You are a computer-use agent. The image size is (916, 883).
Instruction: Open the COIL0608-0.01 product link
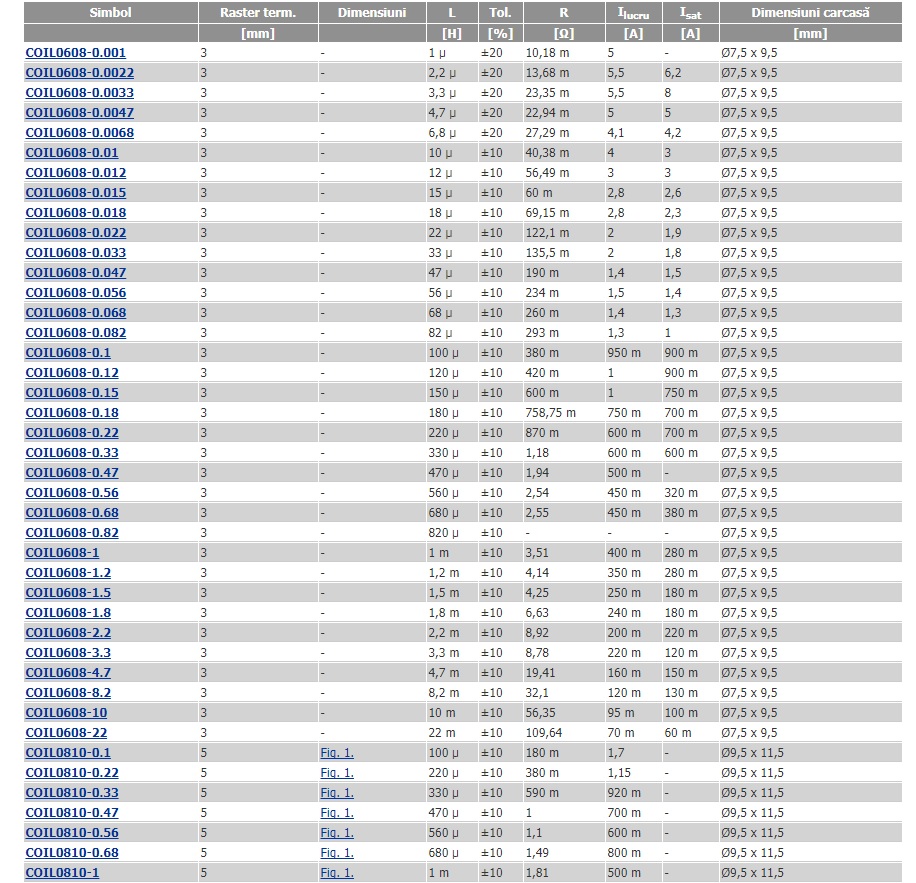click(x=72, y=153)
